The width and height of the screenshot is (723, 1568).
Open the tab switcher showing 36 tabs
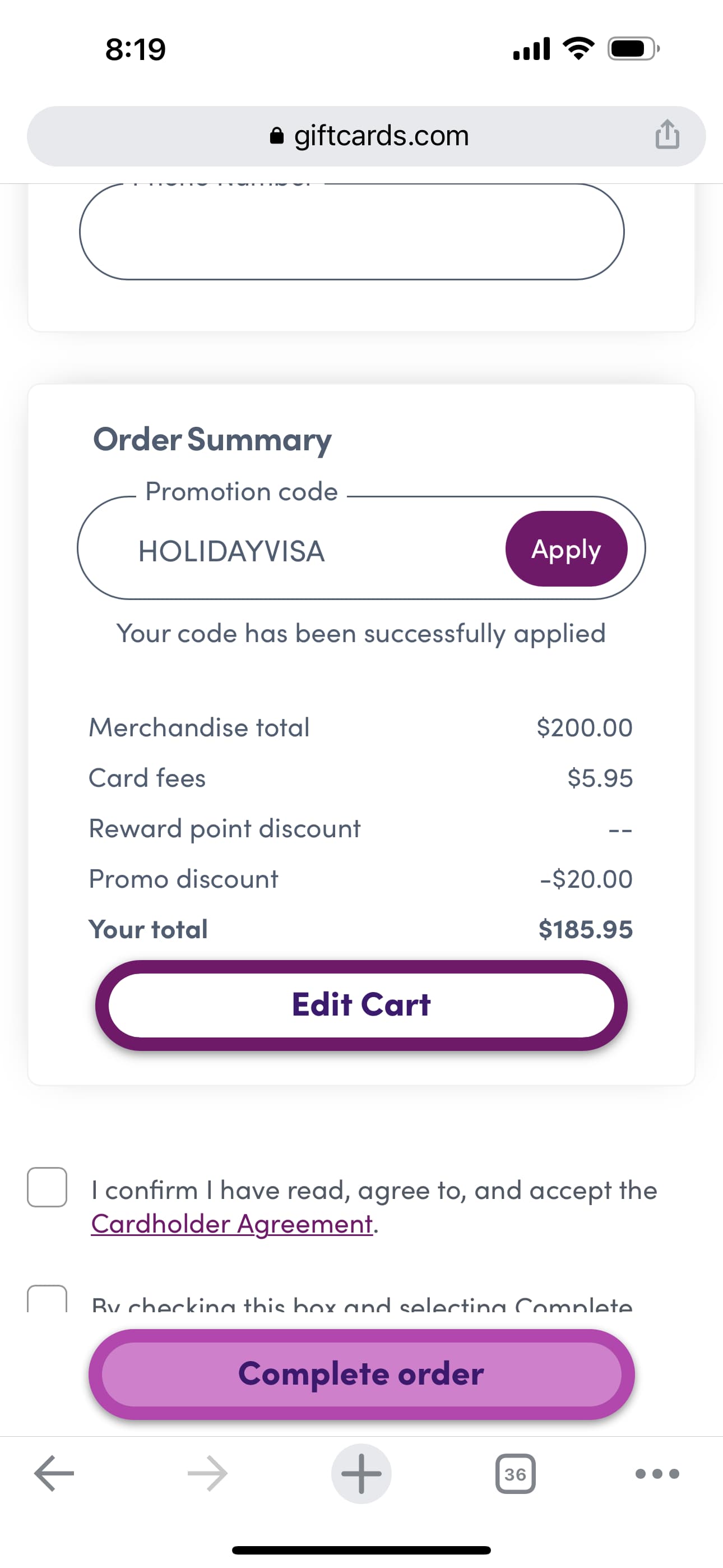[x=516, y=1473]
